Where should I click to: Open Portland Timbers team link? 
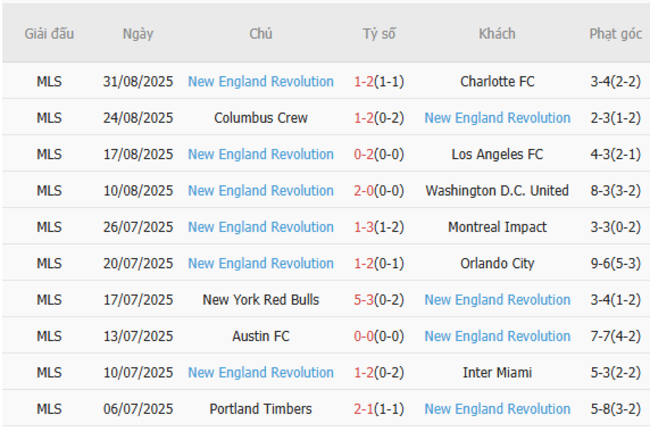pyautogui.click(x=260, y=408)
